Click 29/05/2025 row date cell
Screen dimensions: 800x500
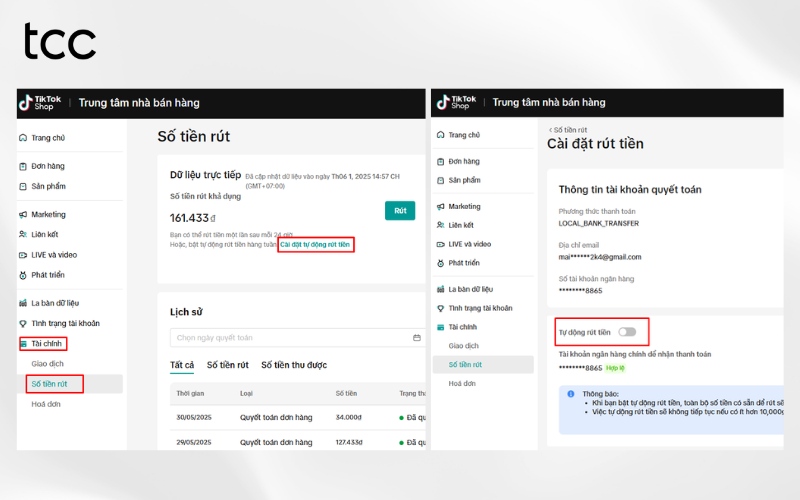(x=194, y=442)
